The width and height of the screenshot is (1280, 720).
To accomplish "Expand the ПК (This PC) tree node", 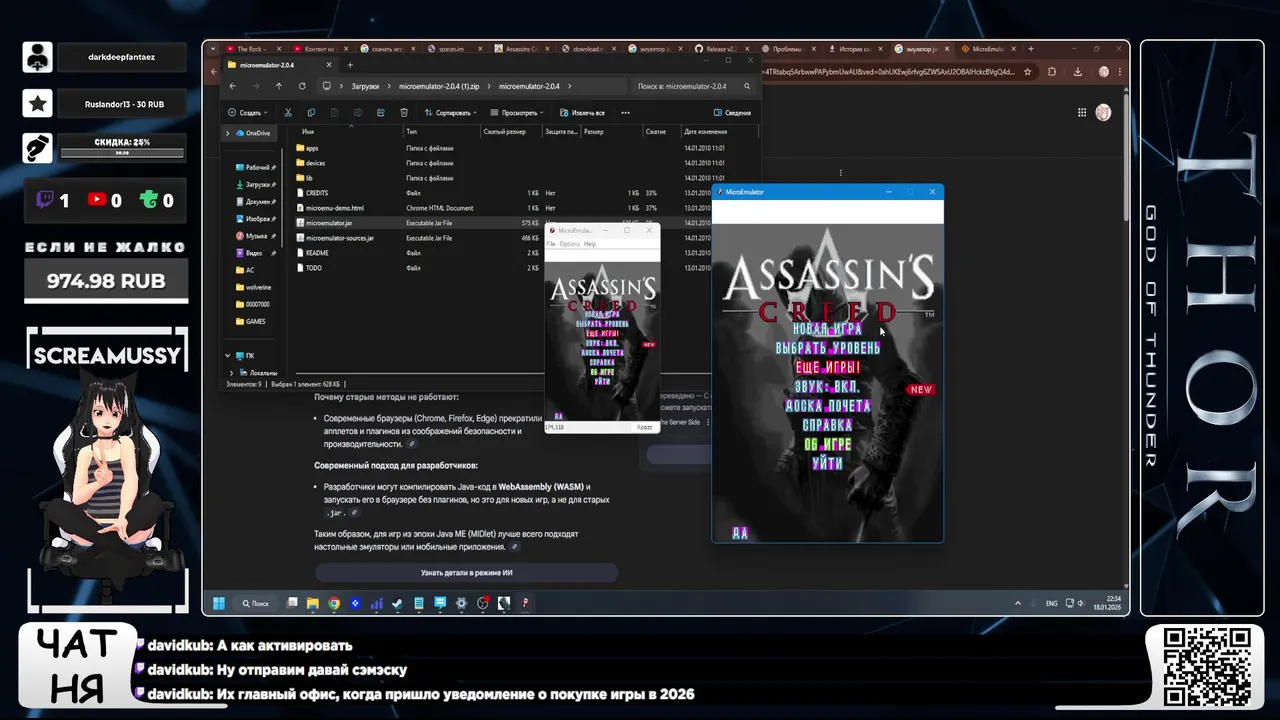I will point(228,355).
